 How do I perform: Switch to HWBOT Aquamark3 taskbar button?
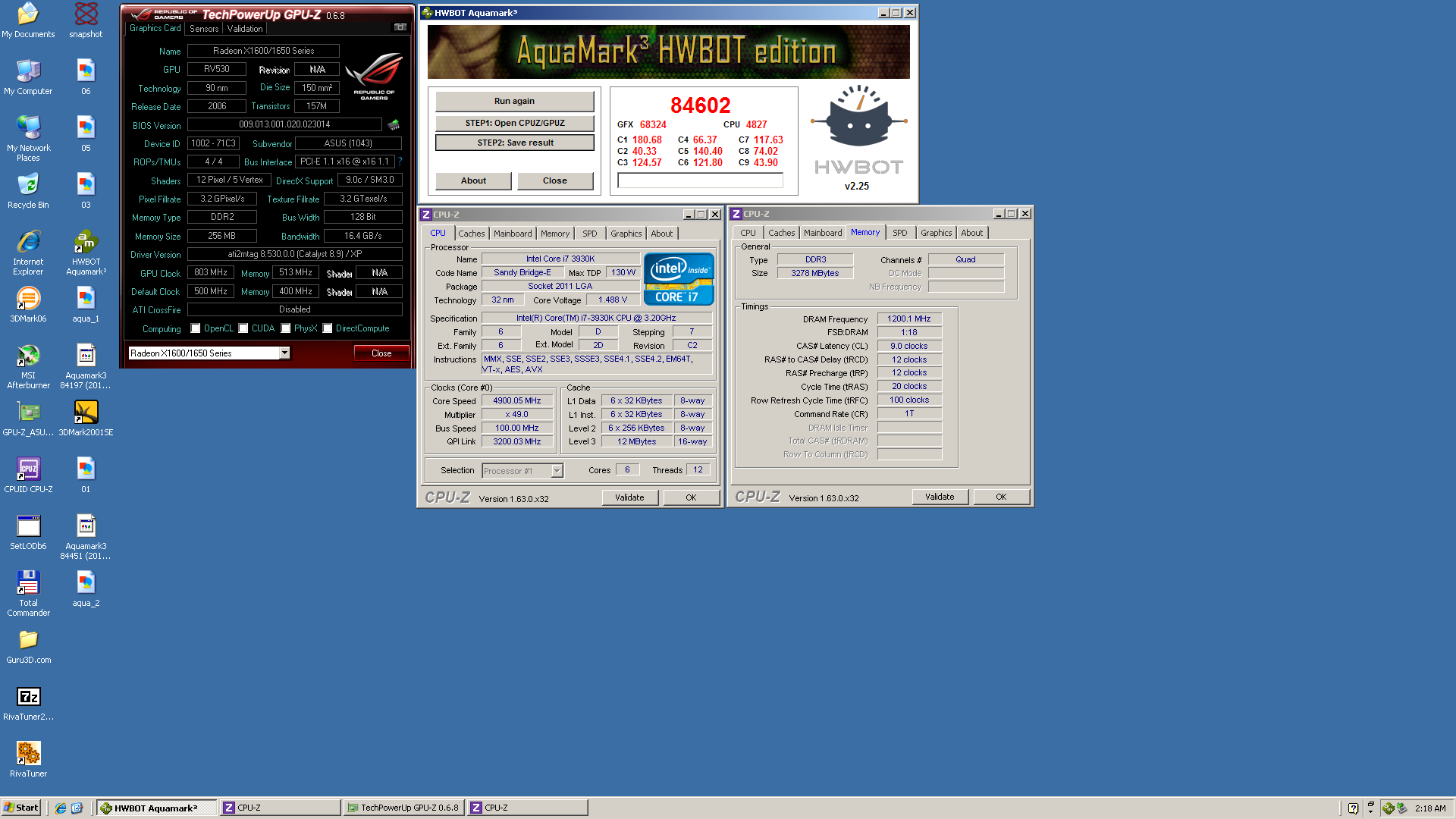coord(157,808)
